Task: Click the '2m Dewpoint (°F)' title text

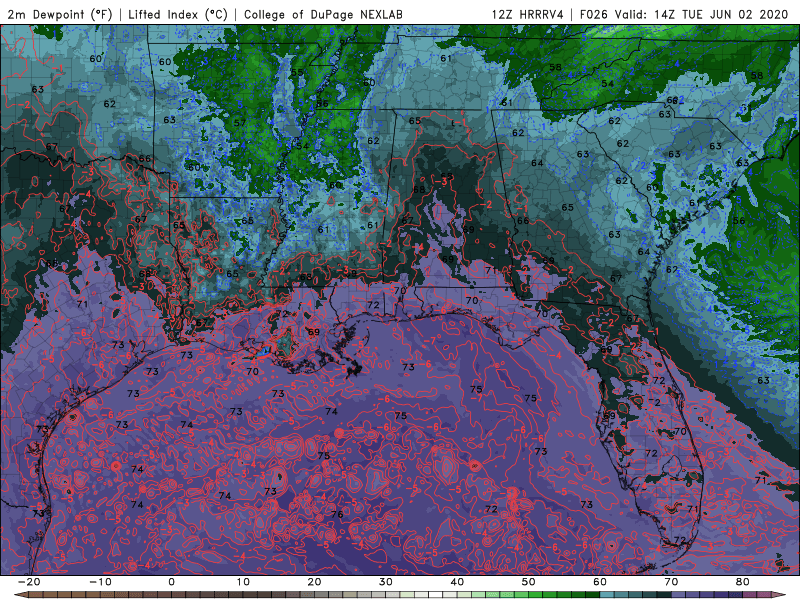Action: 60,14
